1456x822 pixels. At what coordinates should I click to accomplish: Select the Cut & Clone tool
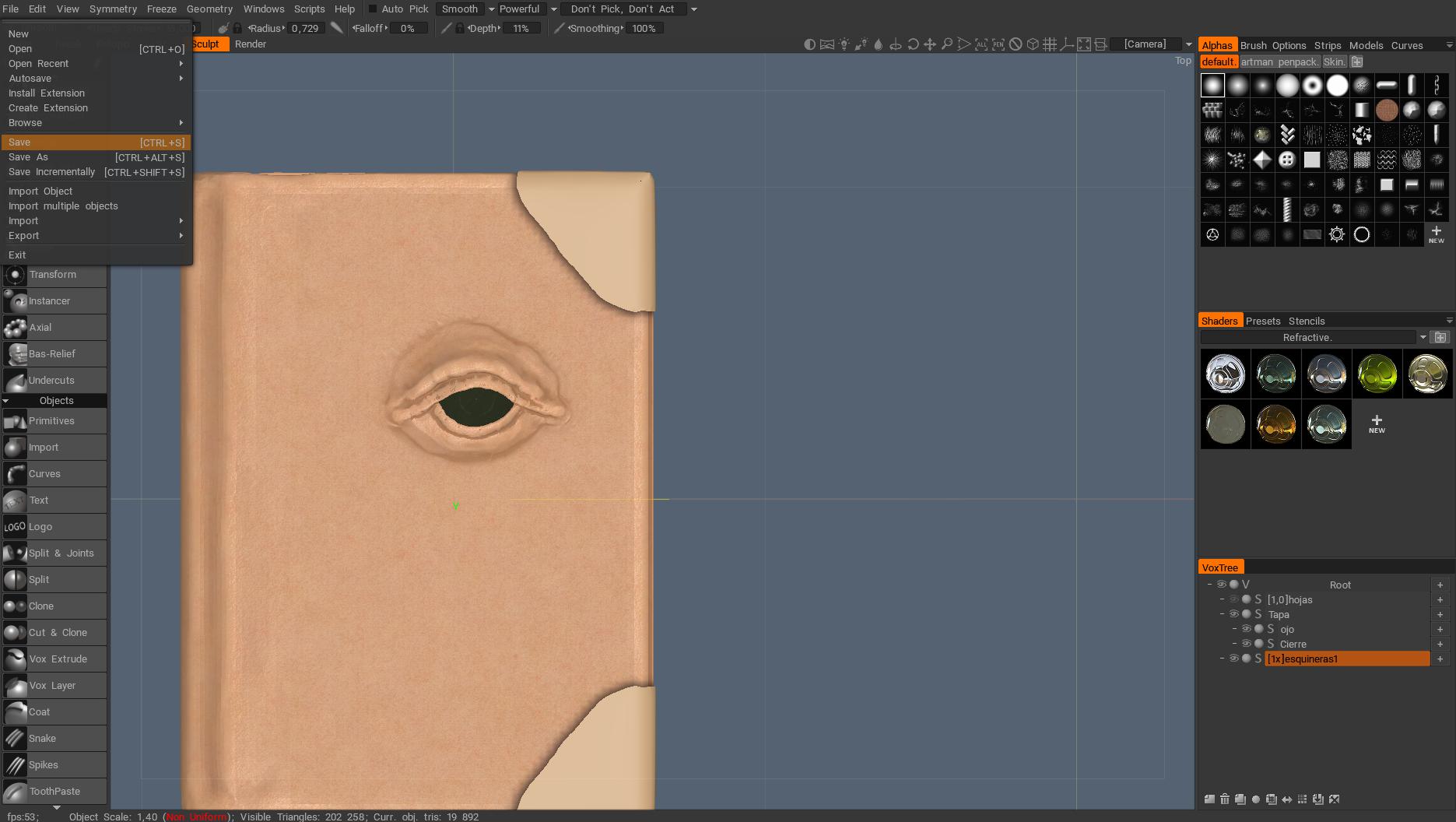pos(54,632)
